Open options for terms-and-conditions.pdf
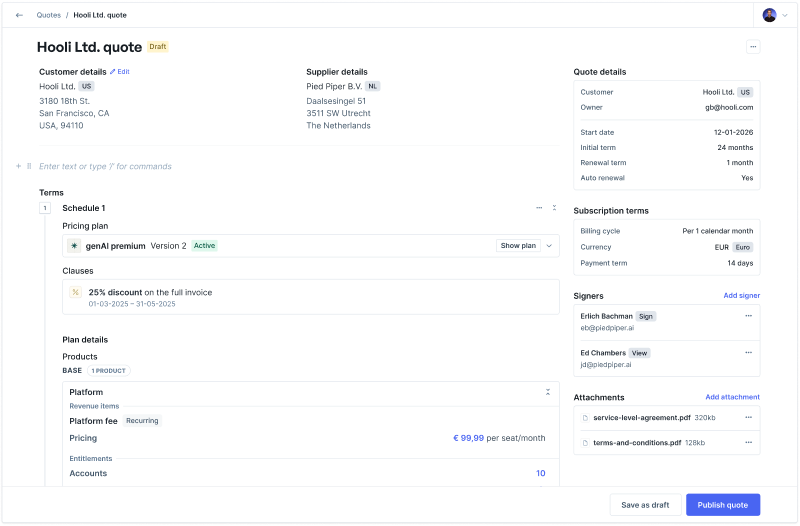 [x=748, y=442]
